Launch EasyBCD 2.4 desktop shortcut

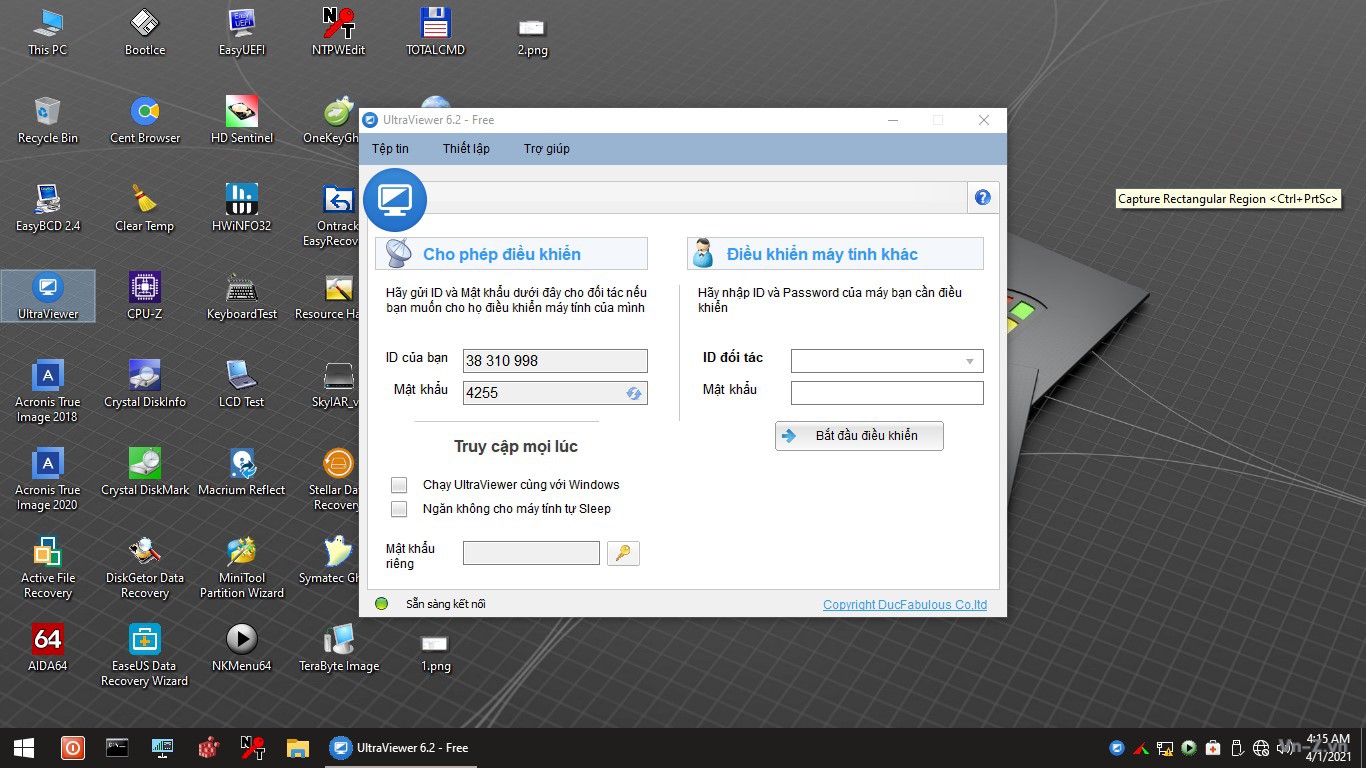[47, 208]
